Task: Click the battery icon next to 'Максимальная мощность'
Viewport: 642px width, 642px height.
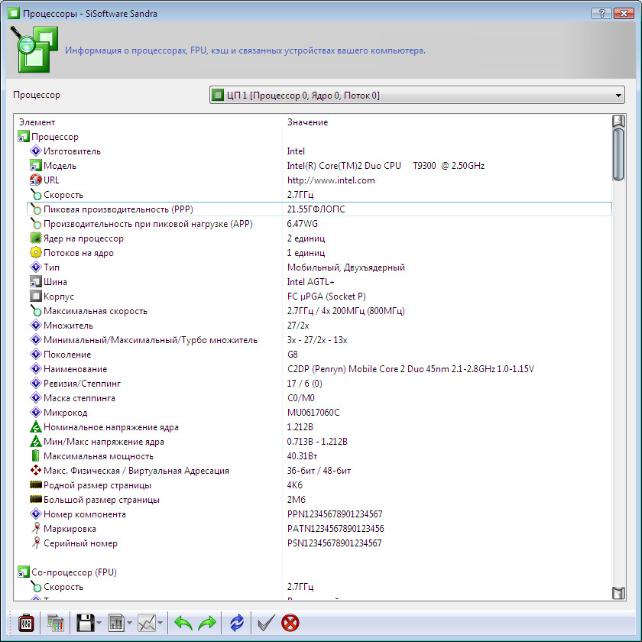Action: tap(36, 456)
